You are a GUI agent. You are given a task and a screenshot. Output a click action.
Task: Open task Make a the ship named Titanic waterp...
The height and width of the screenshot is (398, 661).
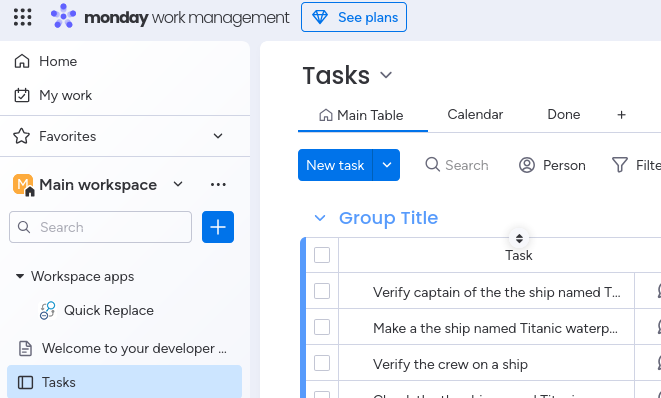495,328
